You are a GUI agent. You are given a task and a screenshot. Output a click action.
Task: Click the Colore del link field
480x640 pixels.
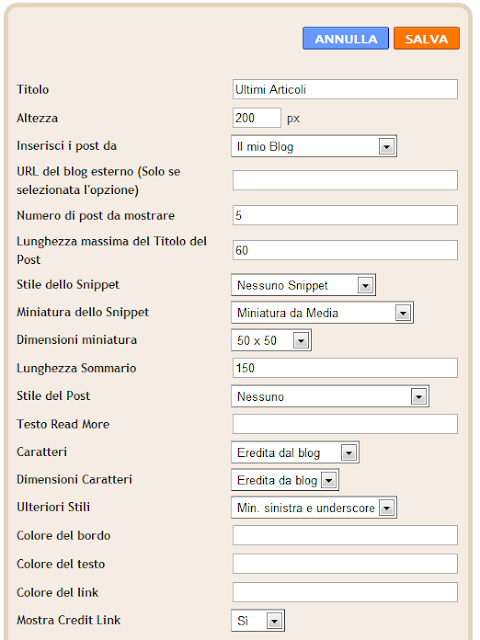(345, 592)
